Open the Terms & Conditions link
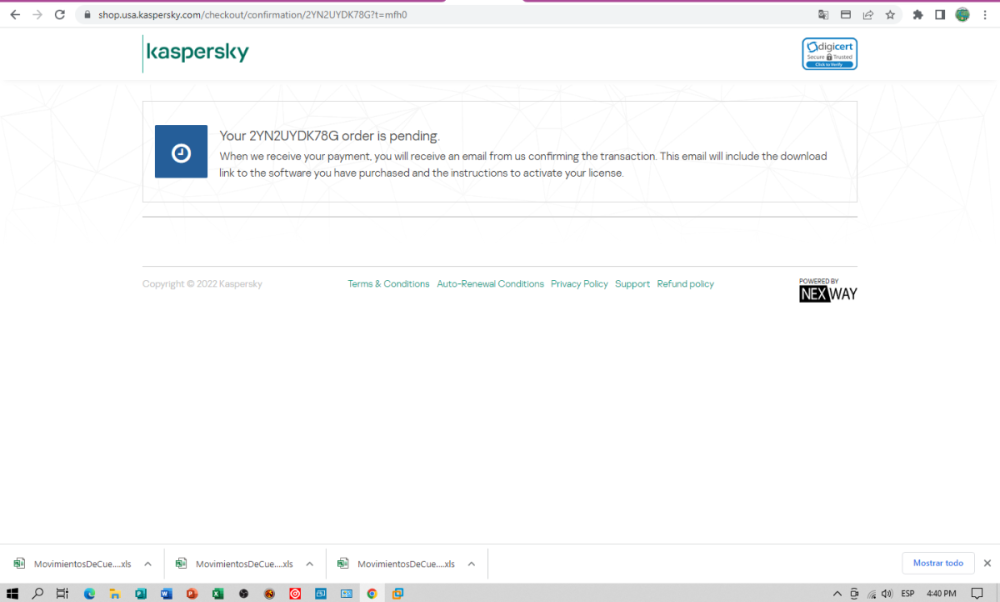This screenshot has height=602, width=1000. (388, 284)
